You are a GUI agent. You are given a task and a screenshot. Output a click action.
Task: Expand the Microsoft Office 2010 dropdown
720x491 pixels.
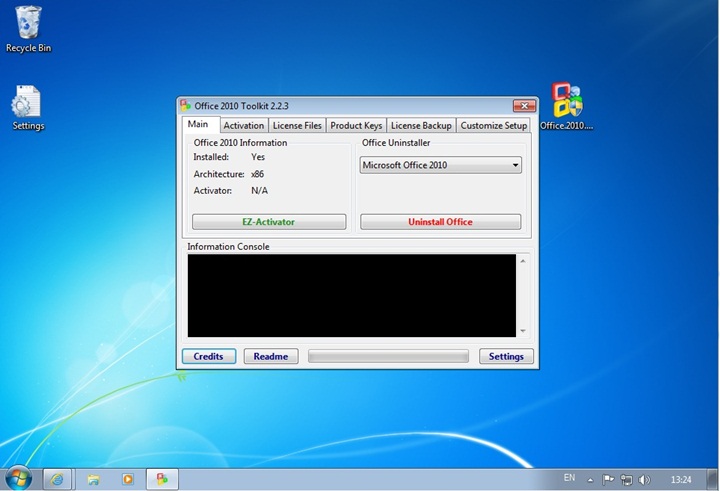[441, 165]
